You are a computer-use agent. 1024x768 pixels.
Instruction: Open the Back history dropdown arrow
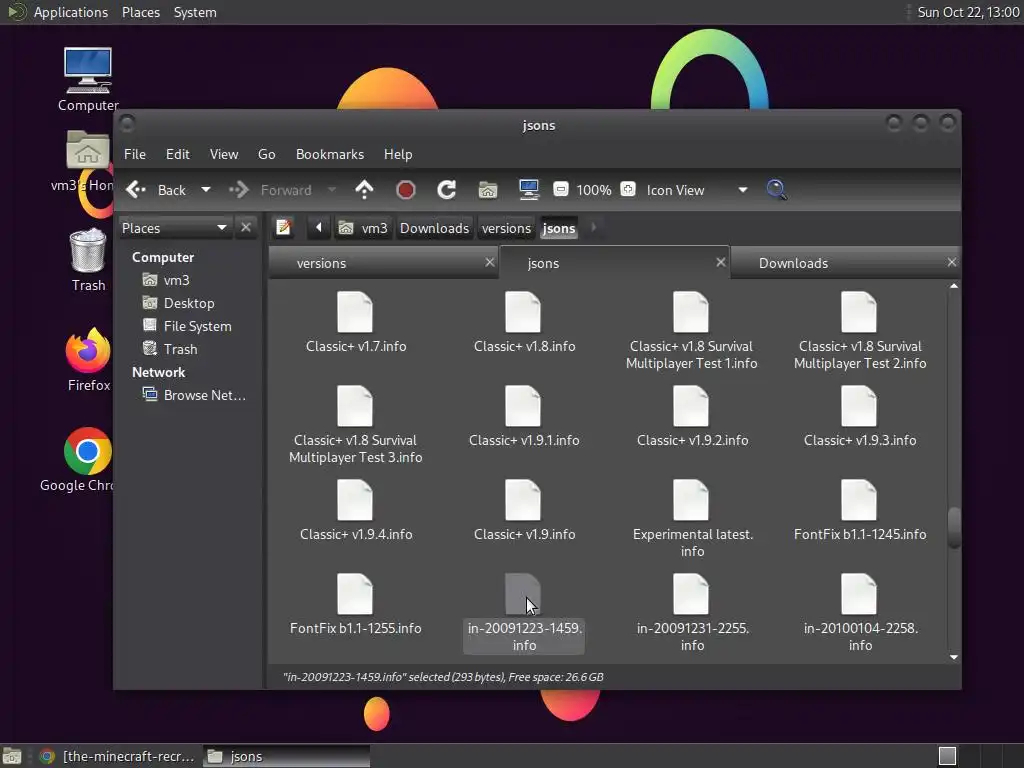(x=206, y=190)
